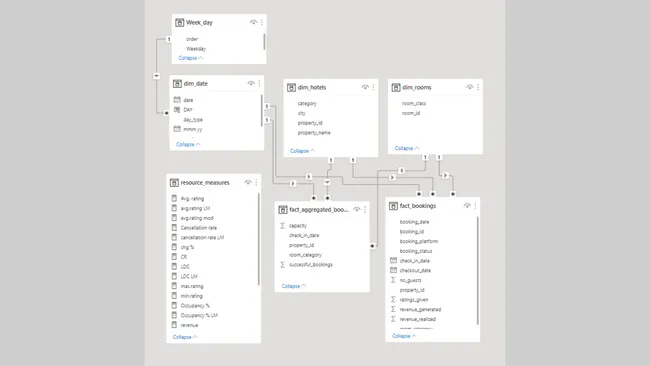
Task: Select the property_name field in dim_hotels
Action: coord(314,133)
